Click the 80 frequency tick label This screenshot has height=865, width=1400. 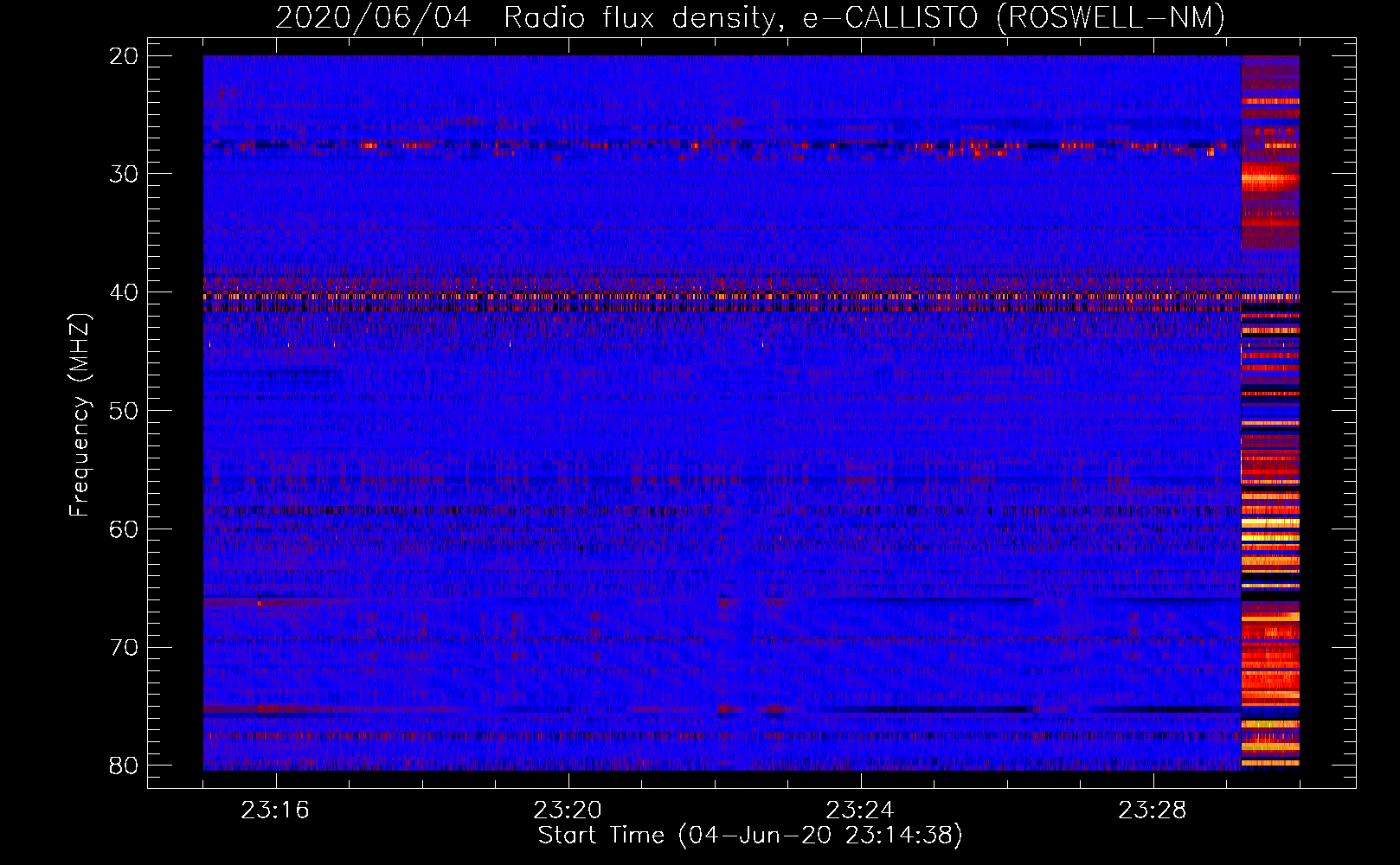tap(124, 766)
